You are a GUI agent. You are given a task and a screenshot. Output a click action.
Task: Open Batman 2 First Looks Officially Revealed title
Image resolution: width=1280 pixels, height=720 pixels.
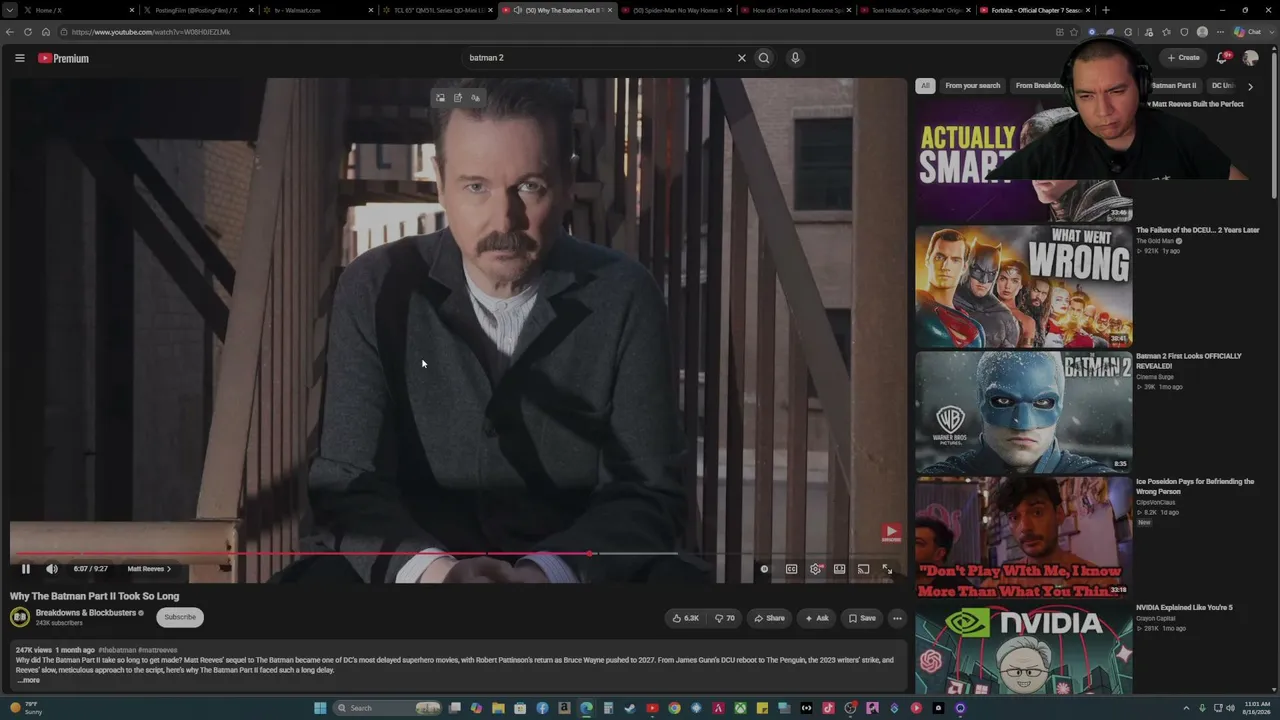pos(1189,361)
